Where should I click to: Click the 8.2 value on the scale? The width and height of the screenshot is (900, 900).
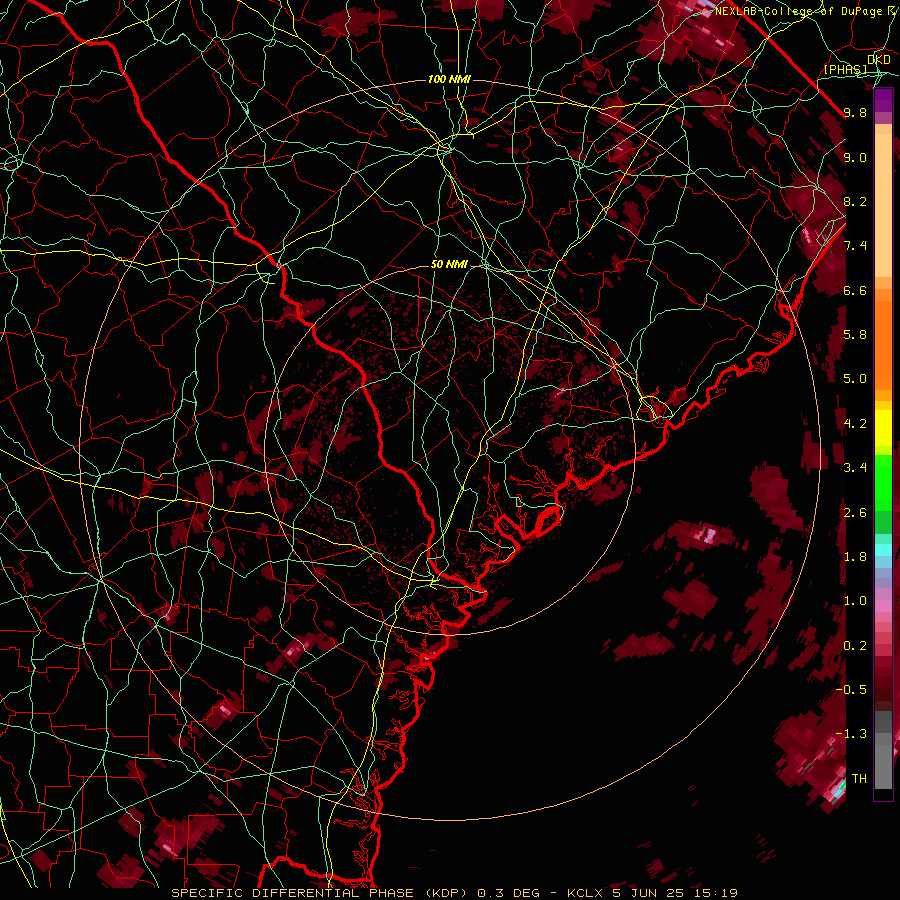855,201
